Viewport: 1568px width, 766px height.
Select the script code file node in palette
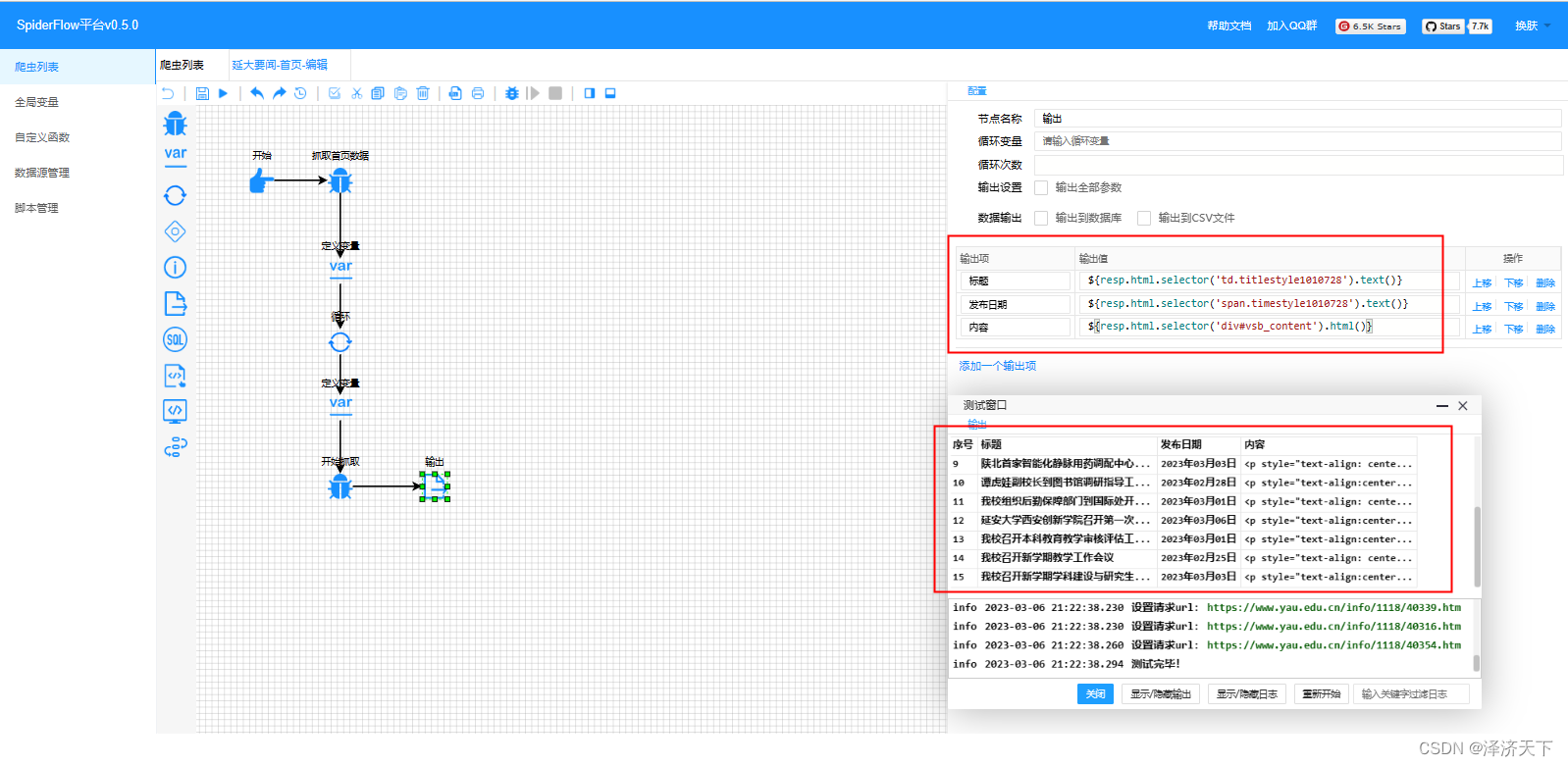(x=175, y=375)
